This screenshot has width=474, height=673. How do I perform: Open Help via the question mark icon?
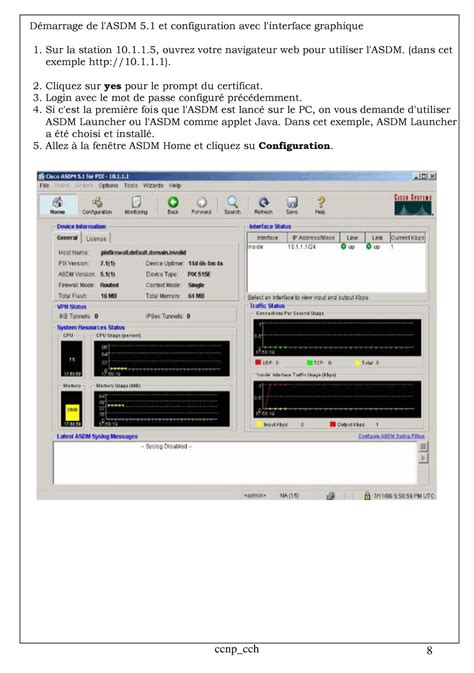pyautogui.click(x=320, y=205)
